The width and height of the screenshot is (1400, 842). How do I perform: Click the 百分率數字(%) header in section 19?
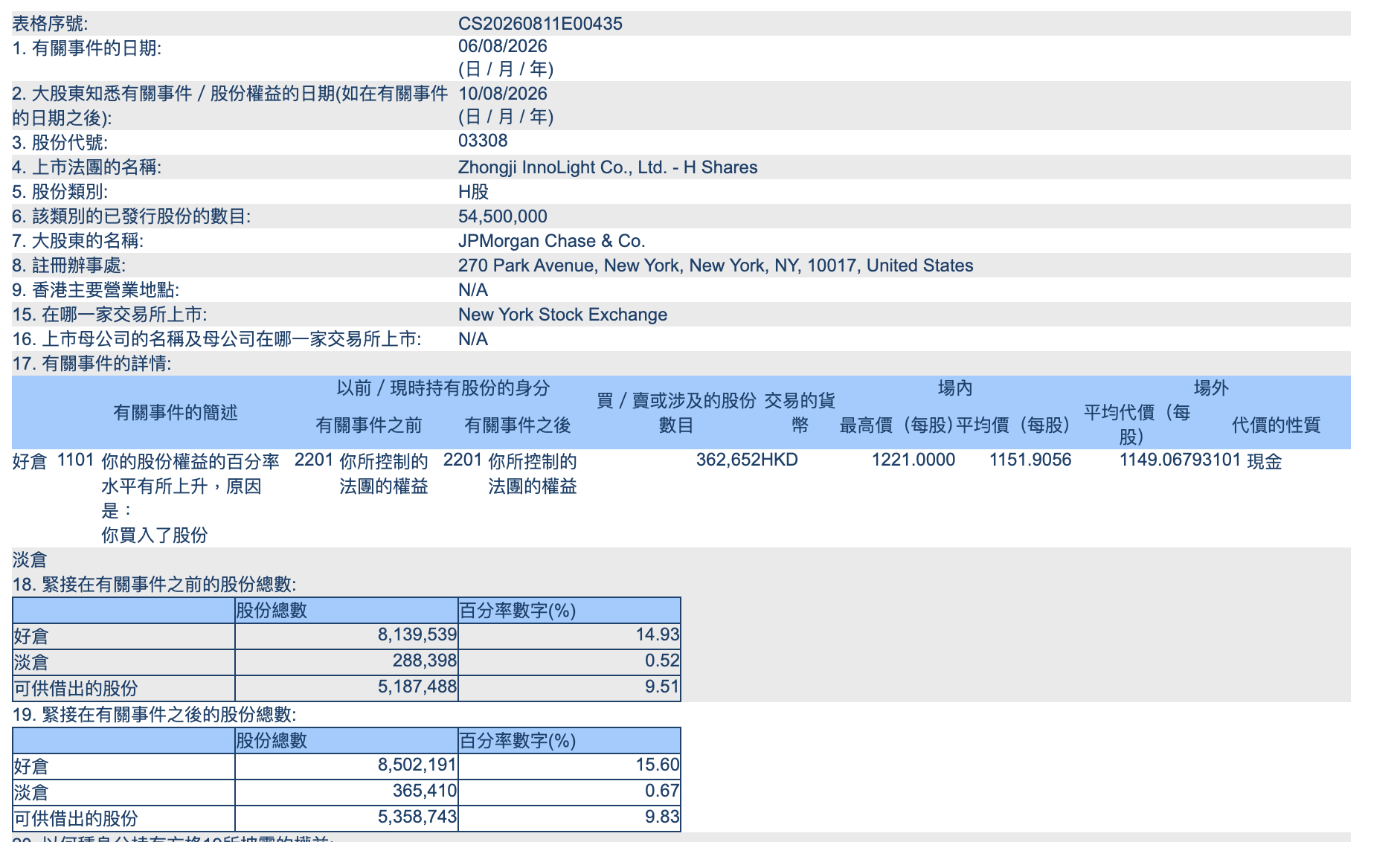(518, 741)
